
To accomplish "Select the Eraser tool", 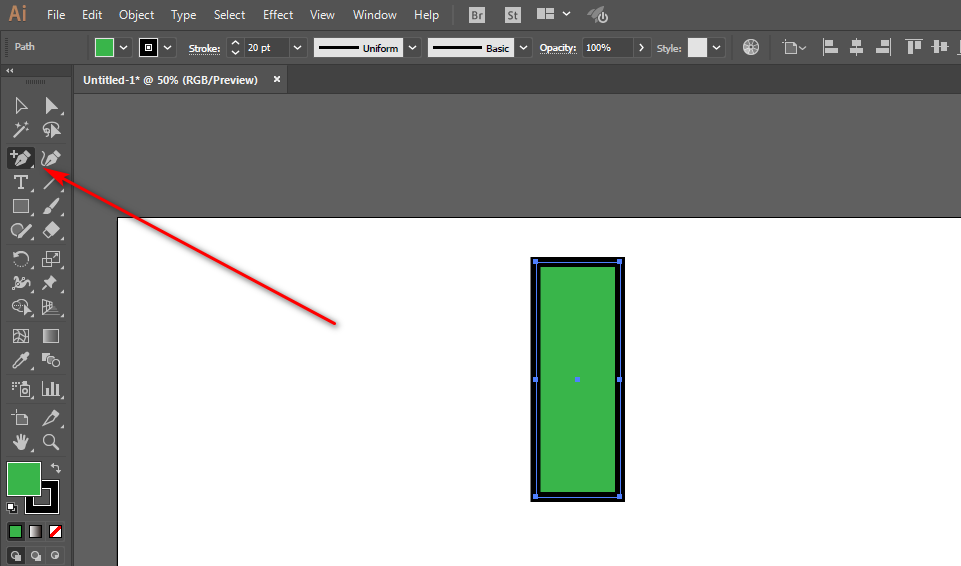I will point(51,231).
